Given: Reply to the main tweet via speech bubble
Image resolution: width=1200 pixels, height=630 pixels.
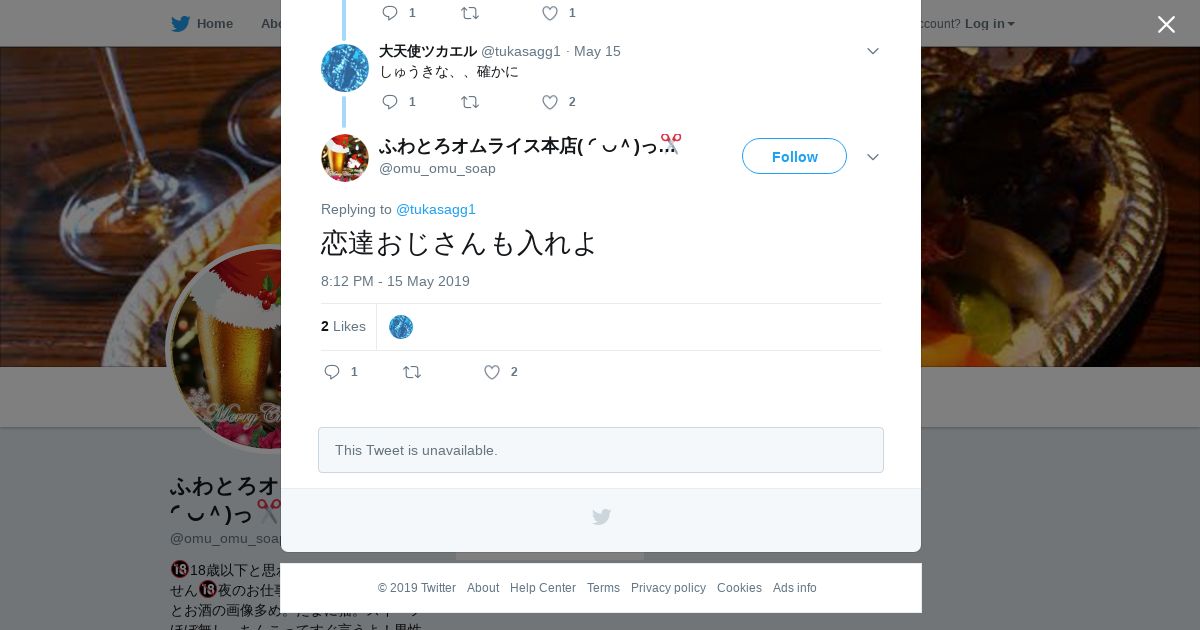Looking at the screenshot, I should click(332, 372).
